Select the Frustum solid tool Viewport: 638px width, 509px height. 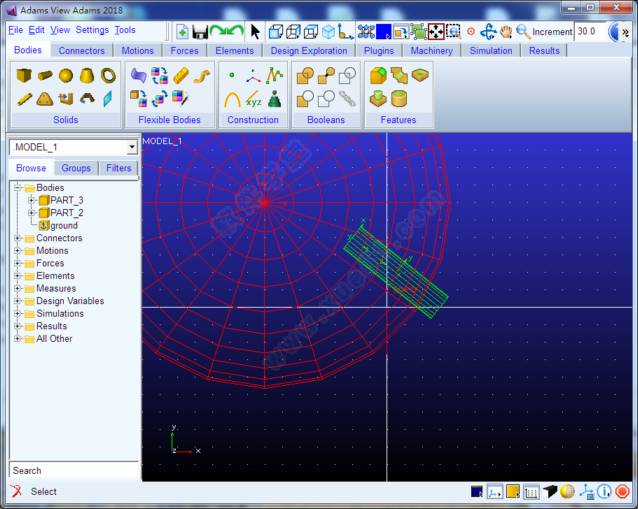point(87,75)
